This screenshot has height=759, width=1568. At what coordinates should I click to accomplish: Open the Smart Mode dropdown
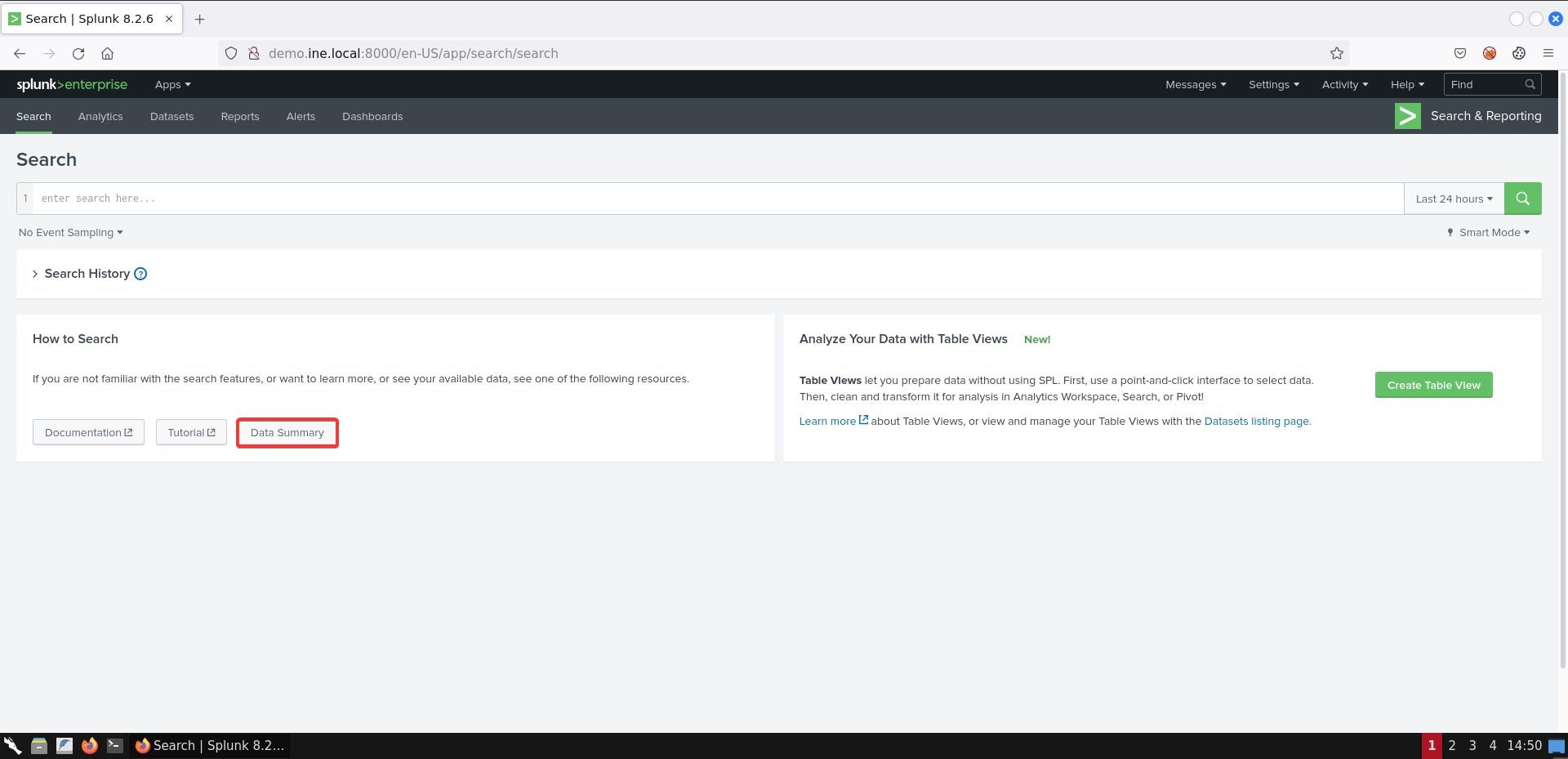pos(1489,233)
